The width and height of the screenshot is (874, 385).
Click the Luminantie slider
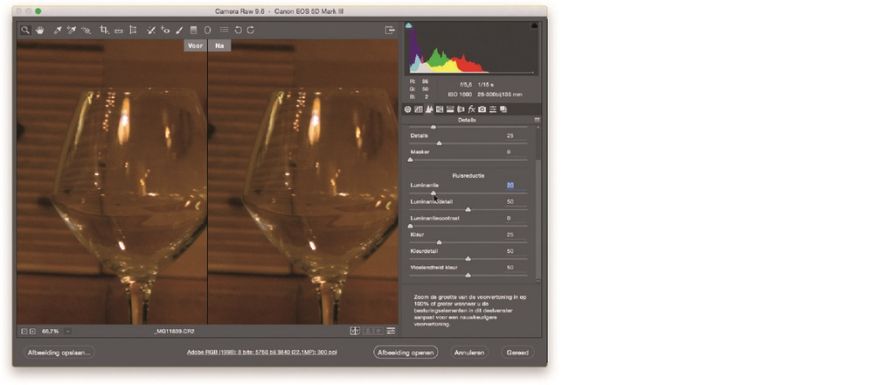click(x=468, y=193)
